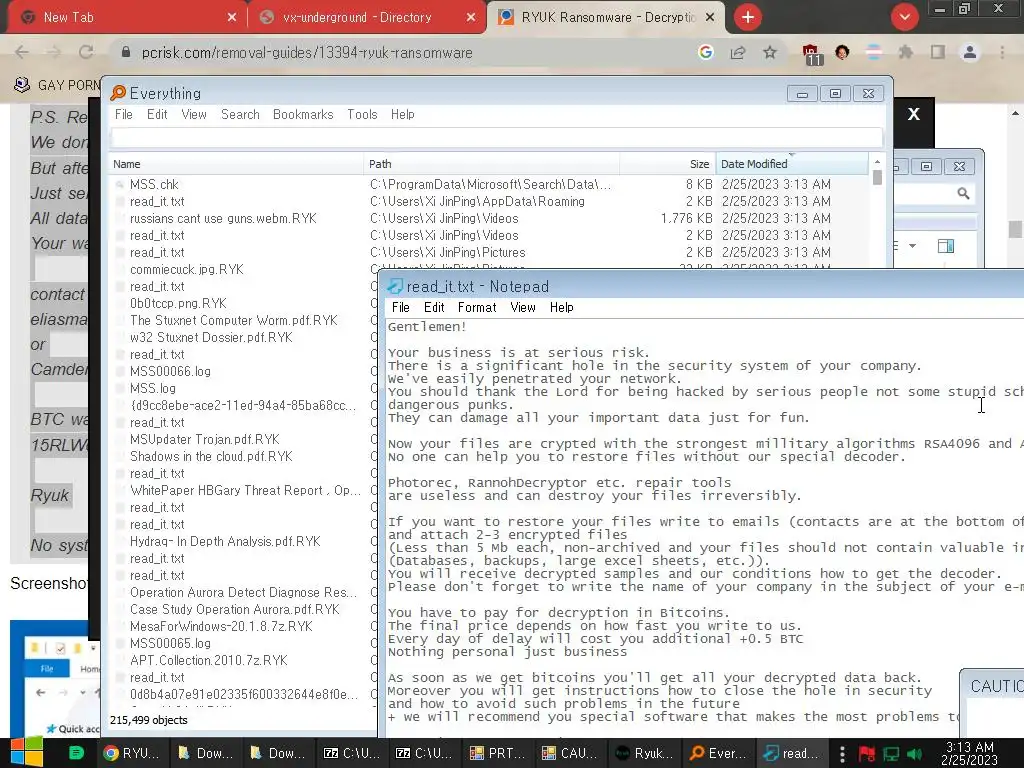Click the search magnifier in background window
This screenshot has height=768, width=1024.
(x=963, y=193)
